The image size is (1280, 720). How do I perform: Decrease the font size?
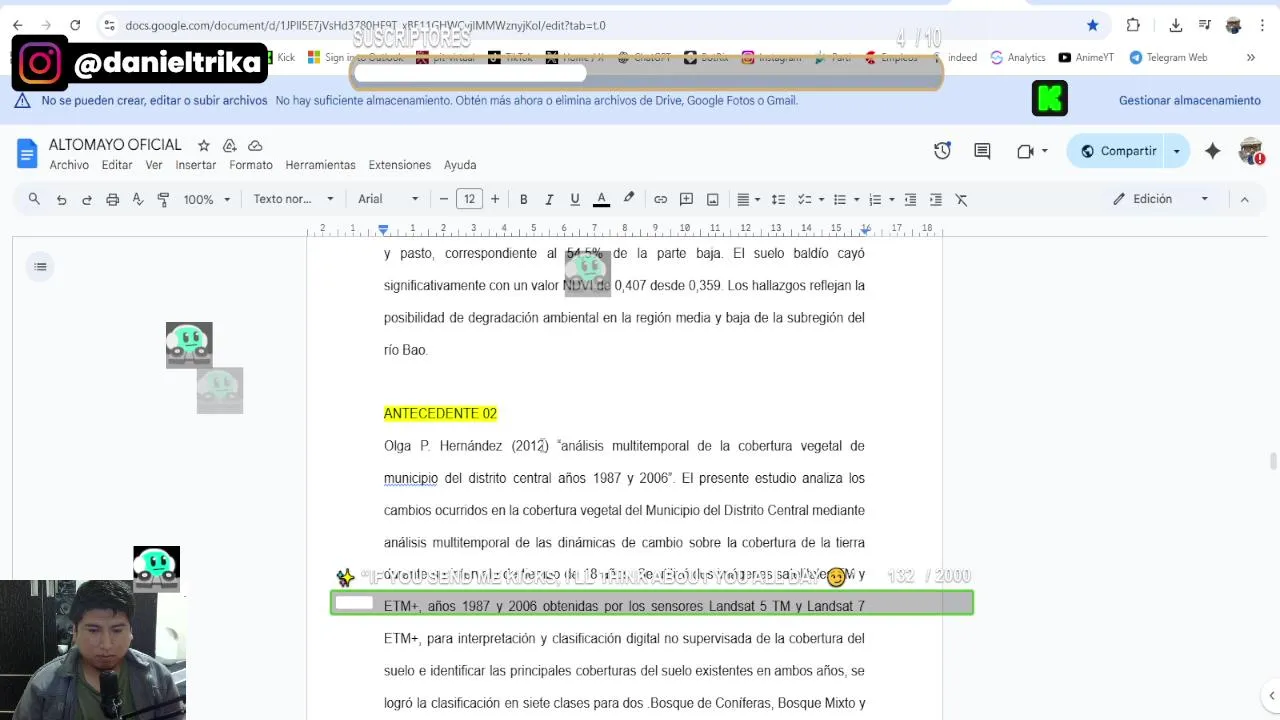click(444, 199)
